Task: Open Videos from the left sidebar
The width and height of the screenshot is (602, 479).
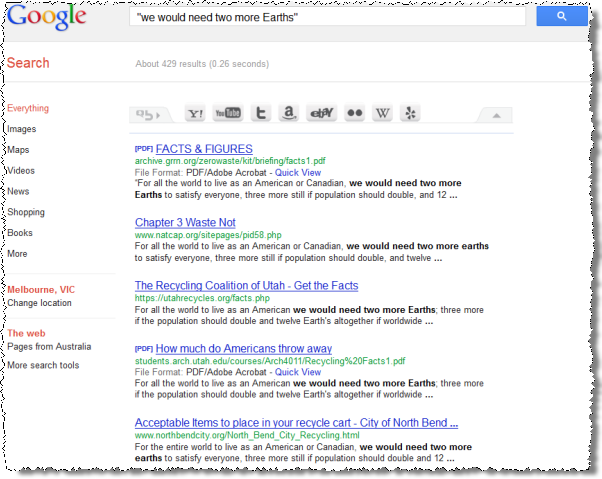Action: pyautogui.click(x=21, y=170)
